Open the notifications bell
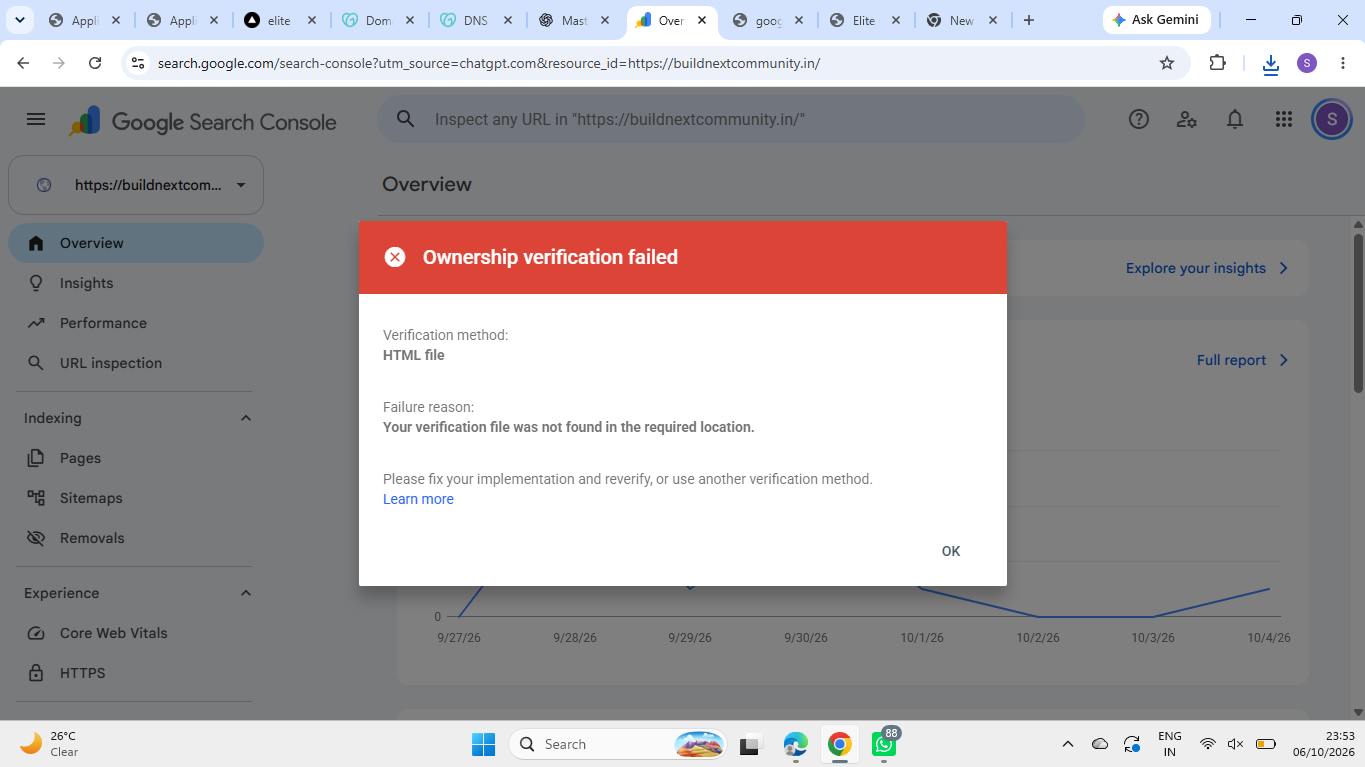Viewport: 1365px width, 767px height. click(x=1235, y=120)
